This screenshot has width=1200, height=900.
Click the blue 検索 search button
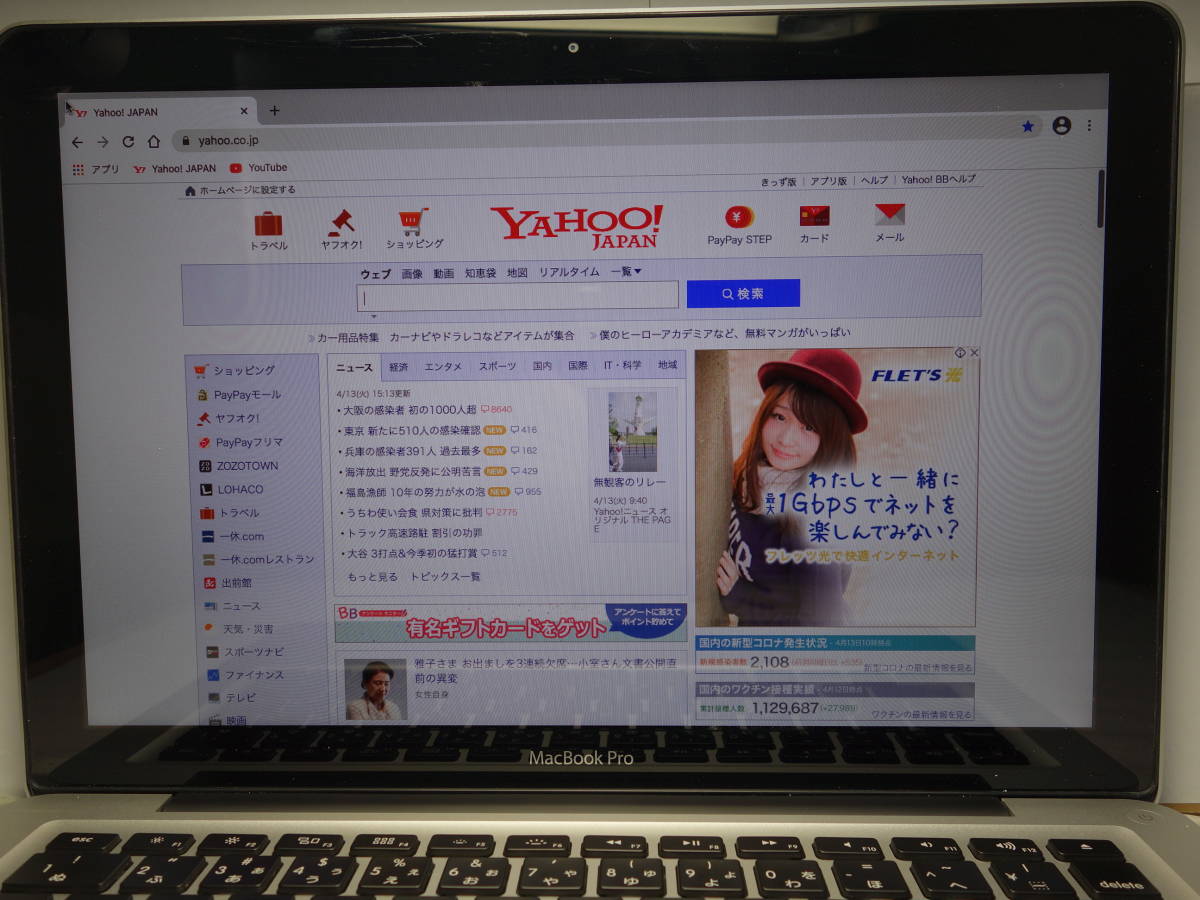[x=743, y=293]
